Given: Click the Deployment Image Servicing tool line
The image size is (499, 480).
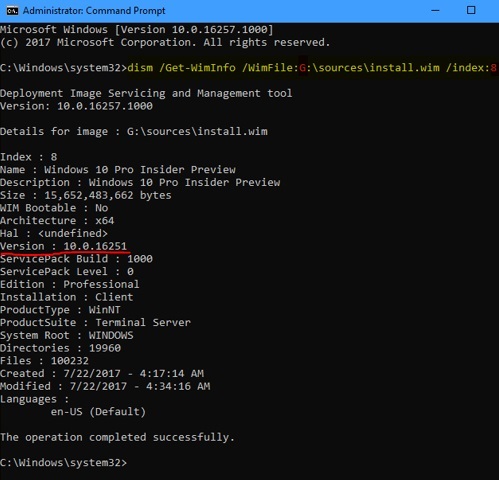Looking at the screenshot, I should click(146, 93).
